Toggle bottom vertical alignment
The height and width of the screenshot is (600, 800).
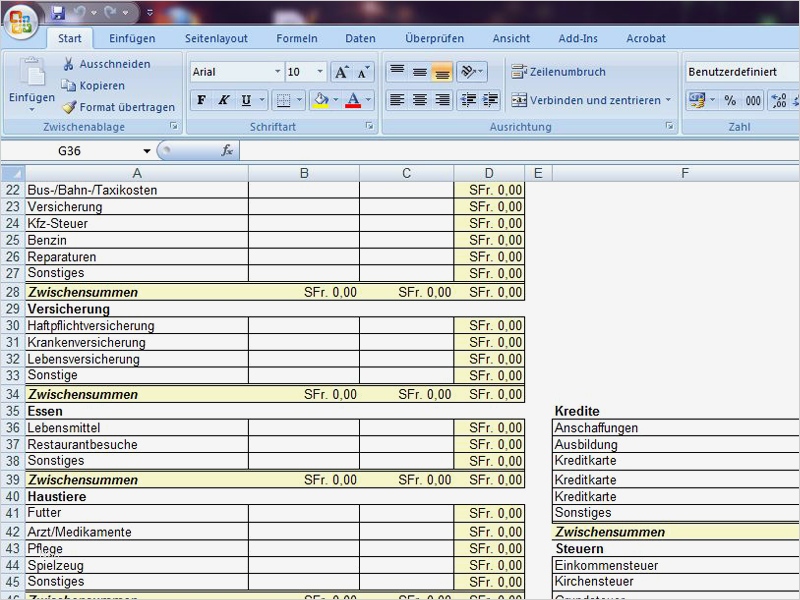pyautogui.click(x=442, y=72)
